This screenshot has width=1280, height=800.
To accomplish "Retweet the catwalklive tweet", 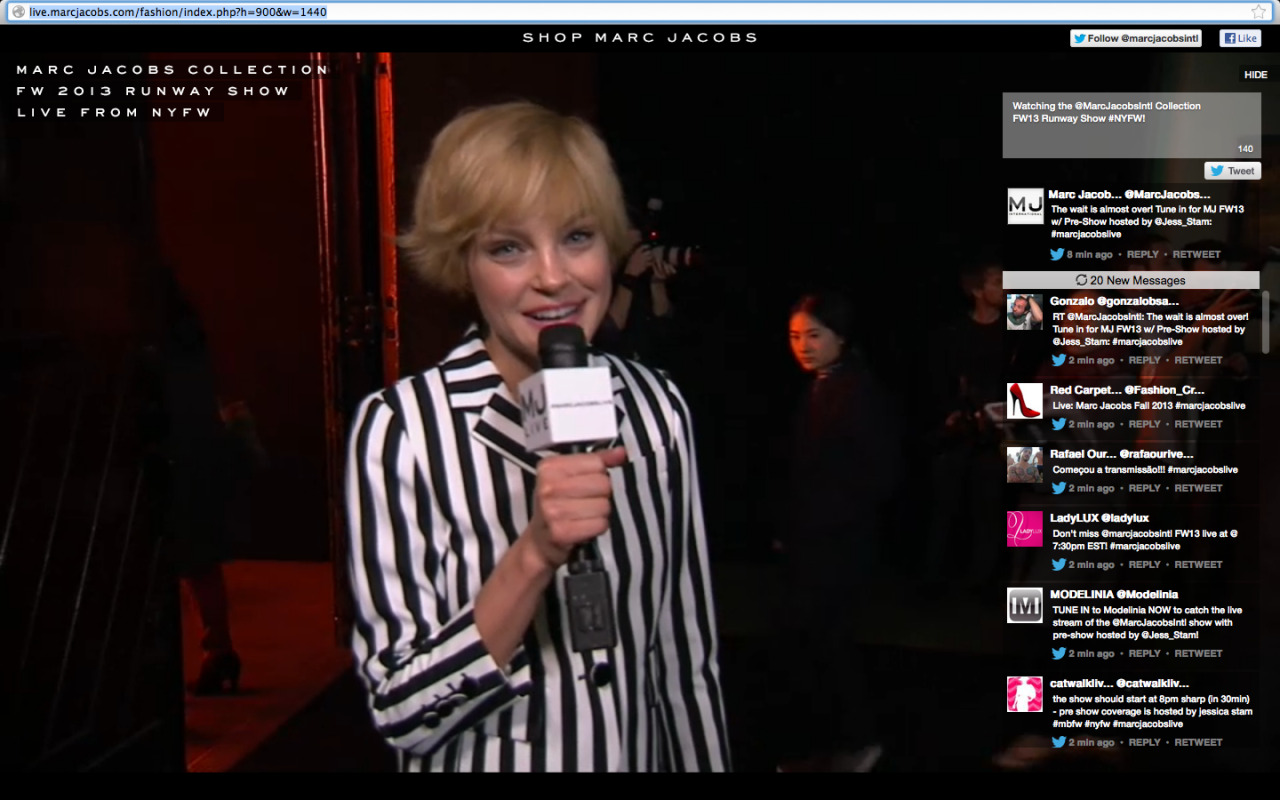I will coord(1198,742).
